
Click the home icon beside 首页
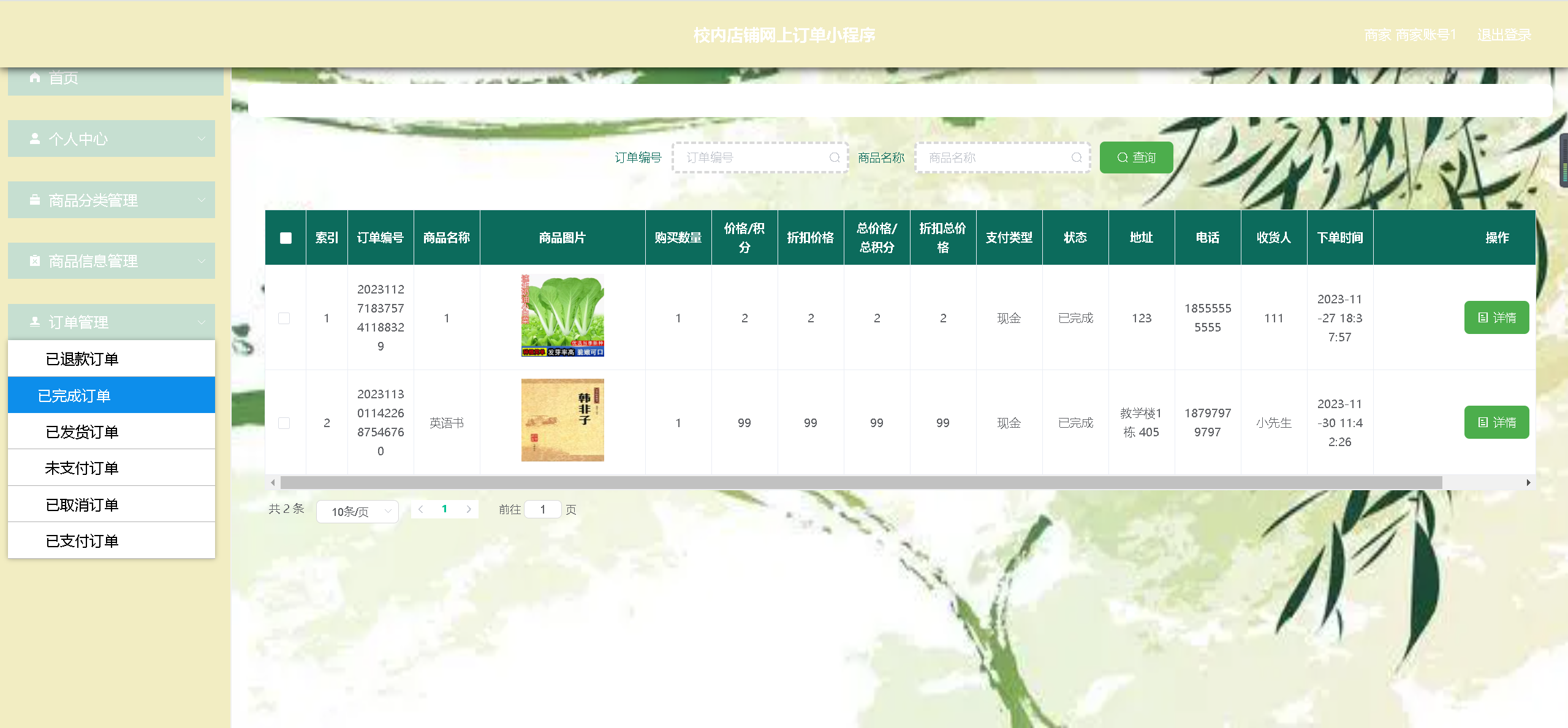[x=35, y=78]
